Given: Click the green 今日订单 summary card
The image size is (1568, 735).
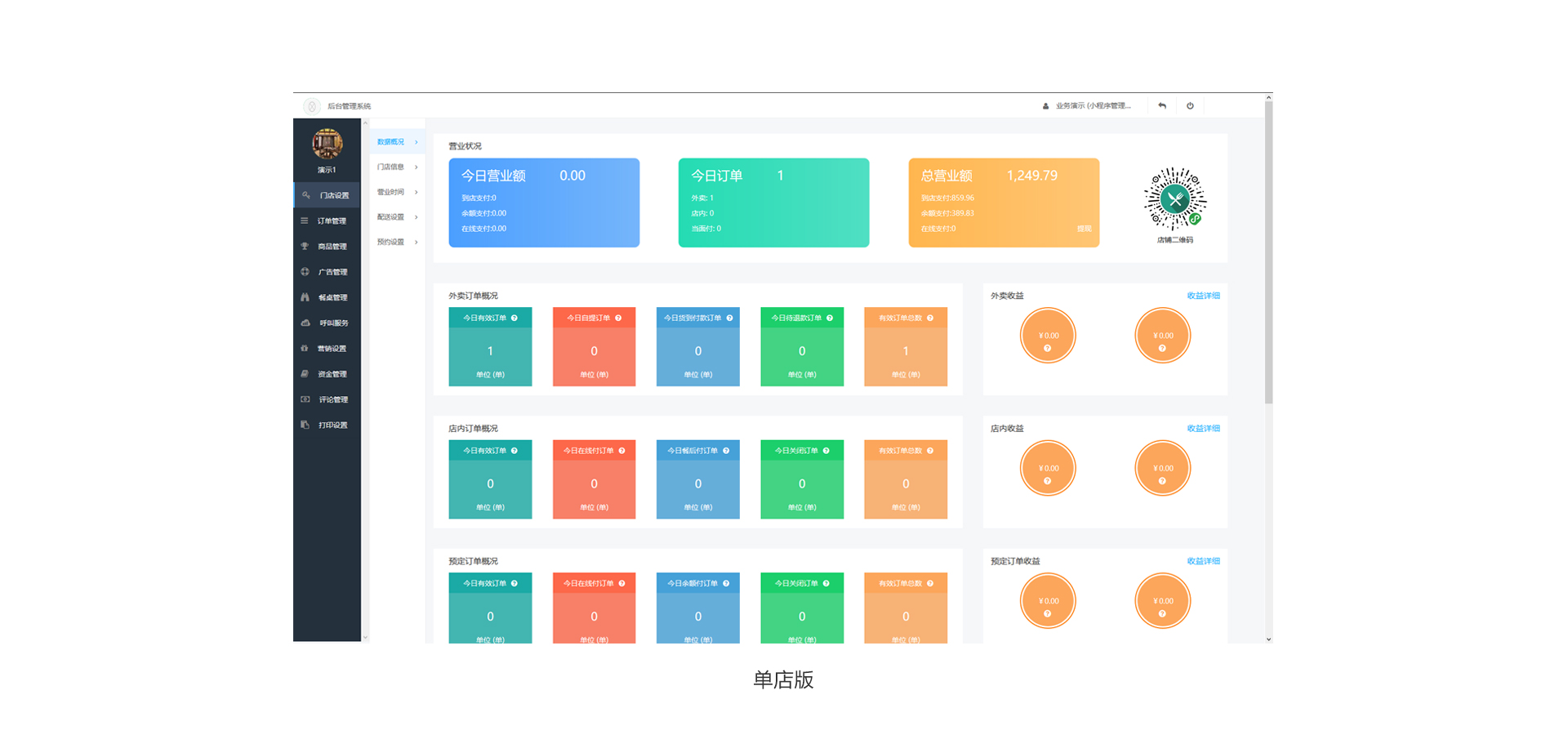Looking at the screenshot, I should point(773,203).
